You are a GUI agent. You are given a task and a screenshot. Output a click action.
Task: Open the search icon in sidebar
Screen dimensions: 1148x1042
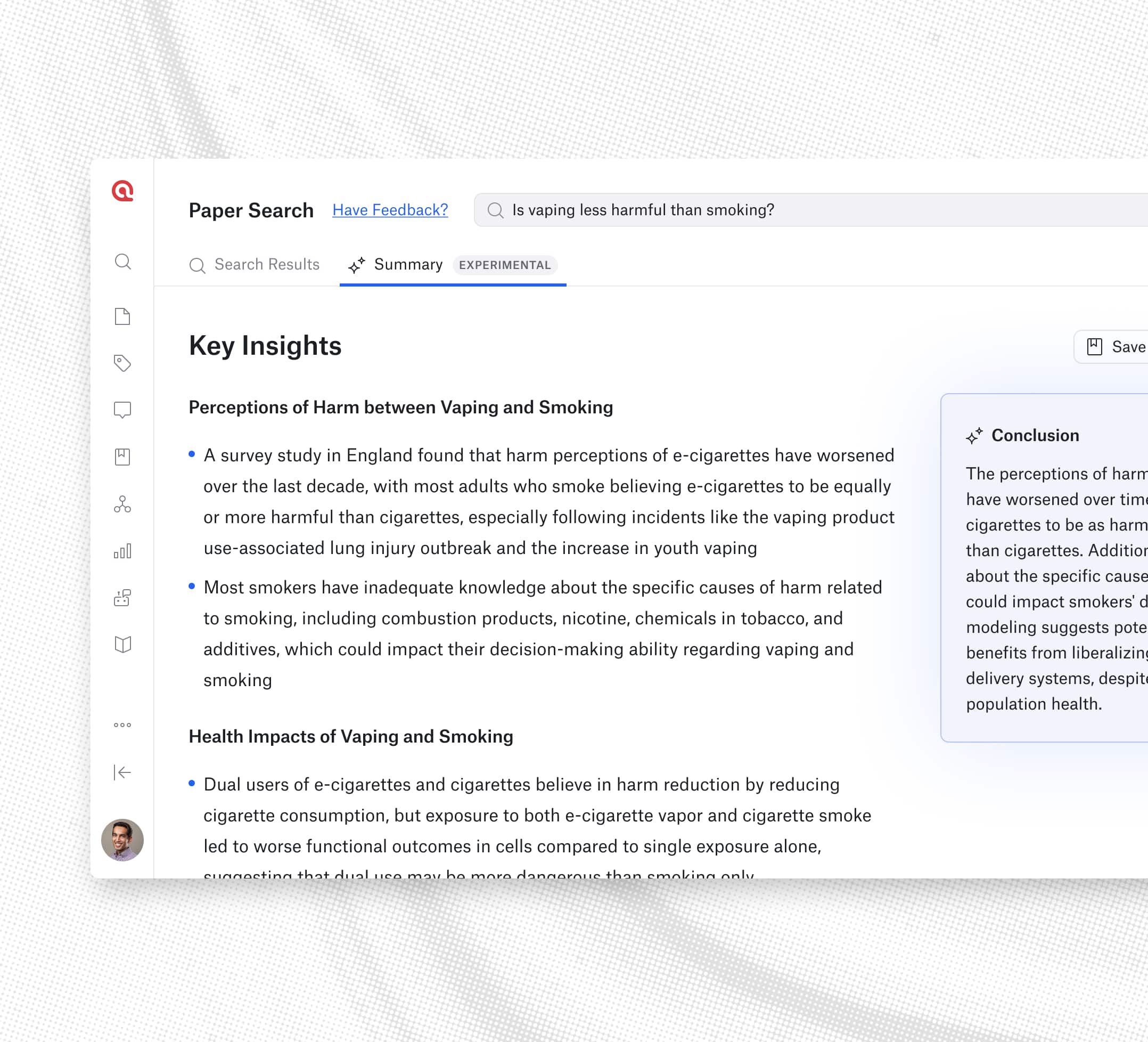point(122,262)
